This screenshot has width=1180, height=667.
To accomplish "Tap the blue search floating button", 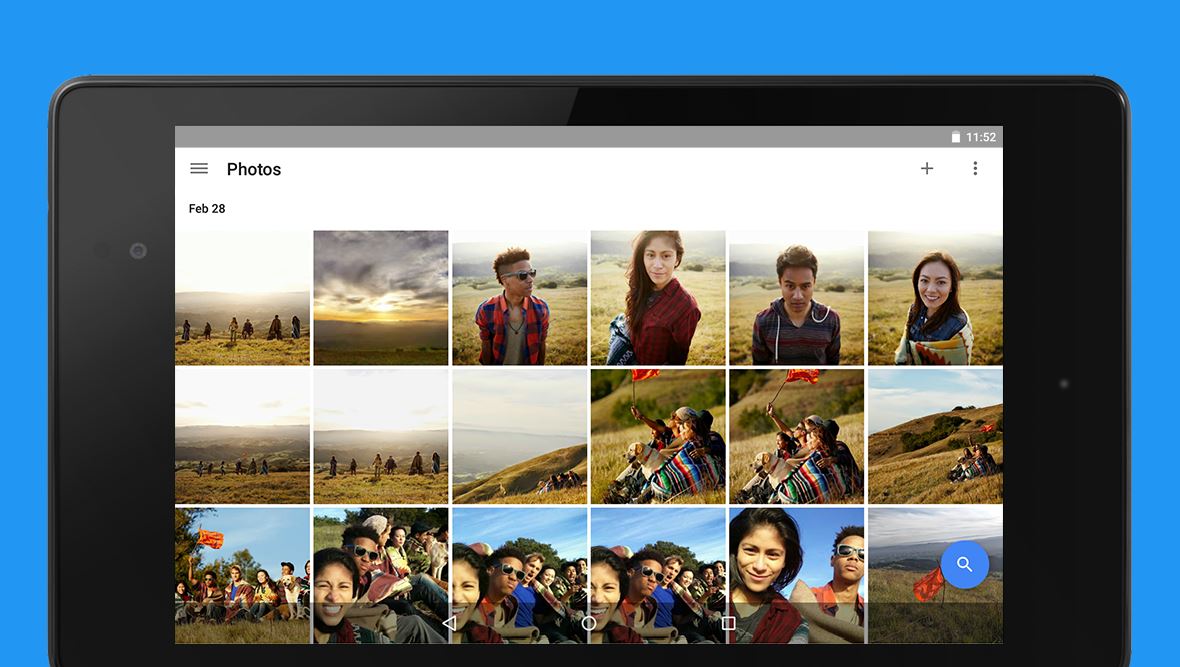I will point(964,564).
